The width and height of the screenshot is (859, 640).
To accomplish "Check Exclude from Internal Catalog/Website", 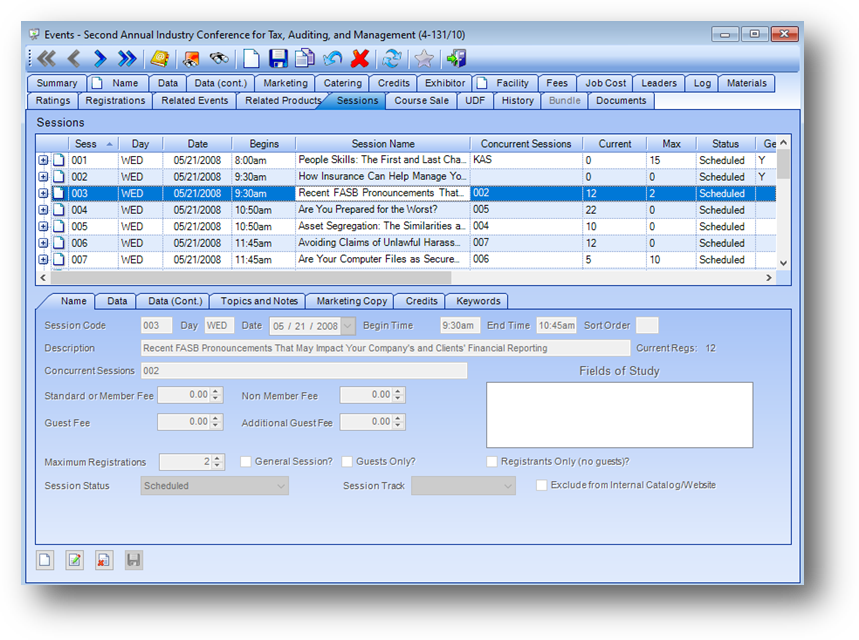I will 541,485.
